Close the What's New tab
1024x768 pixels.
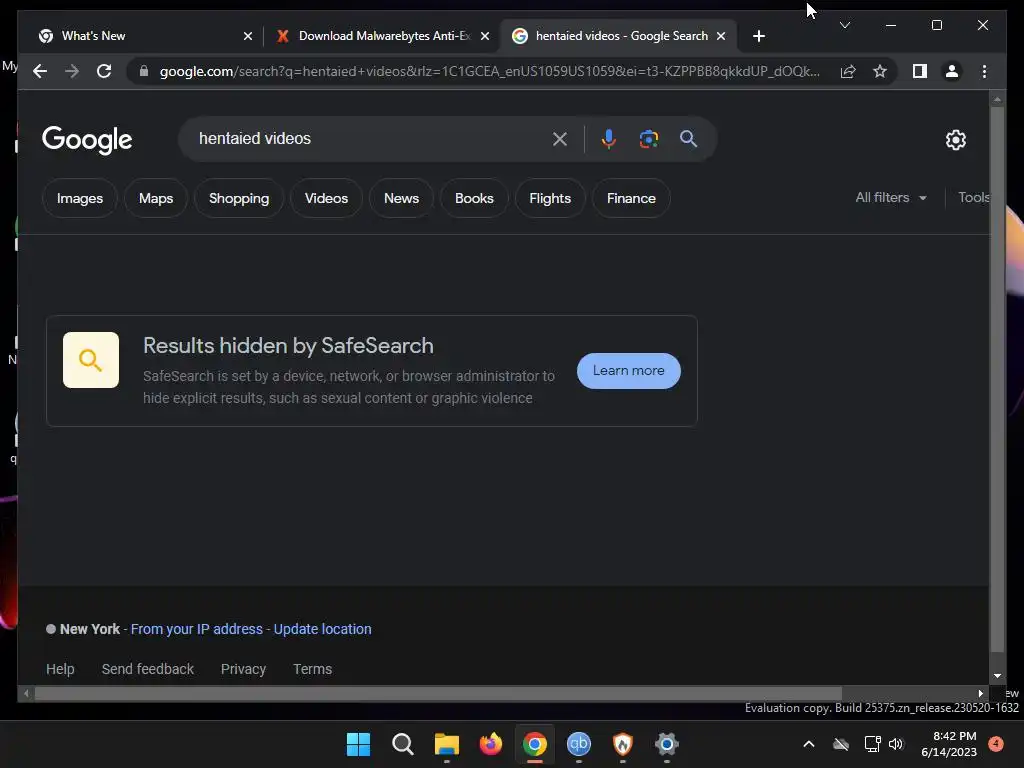tap(248, 36)
